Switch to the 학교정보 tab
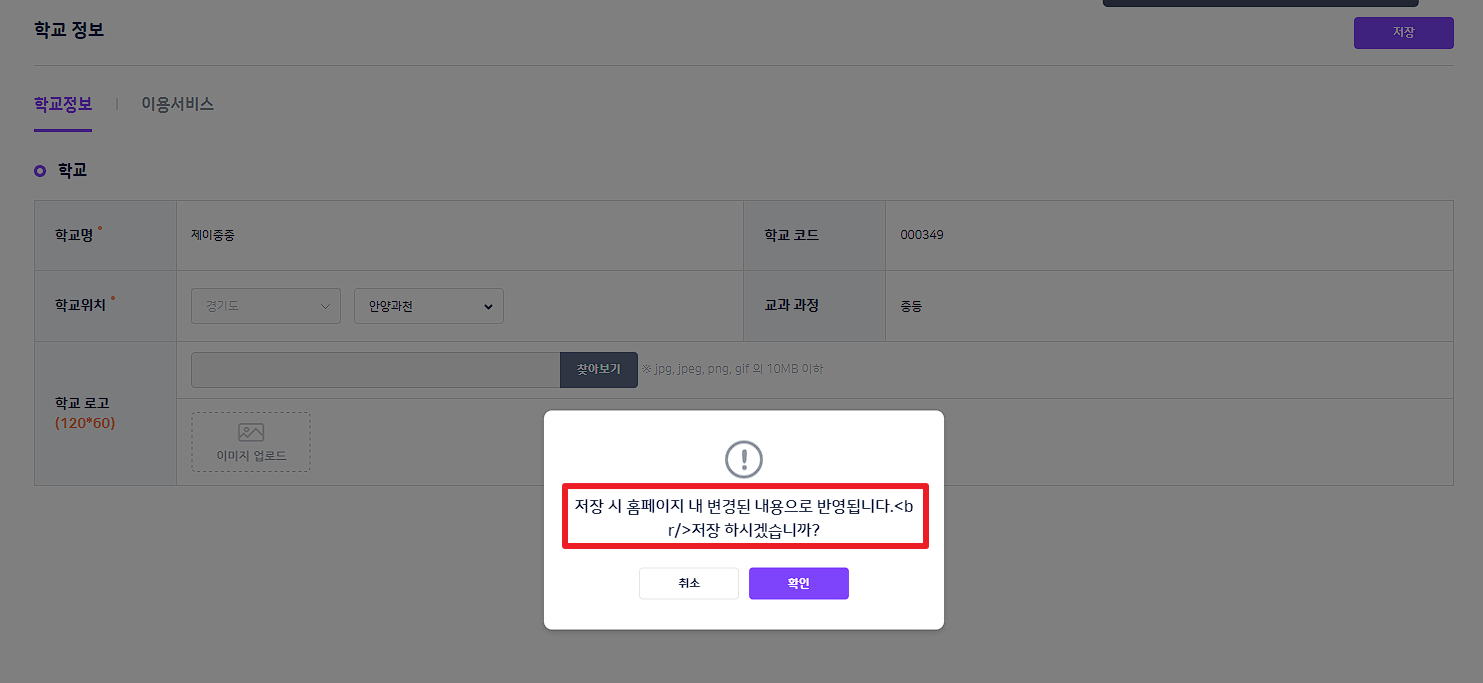Screen dimensions: 1483x683 click(x=63, y=104)
